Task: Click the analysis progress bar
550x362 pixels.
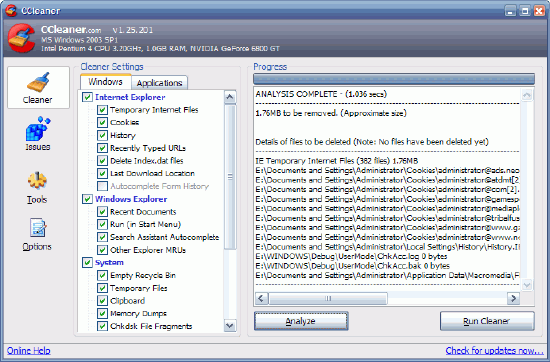Action: (394, 79)
